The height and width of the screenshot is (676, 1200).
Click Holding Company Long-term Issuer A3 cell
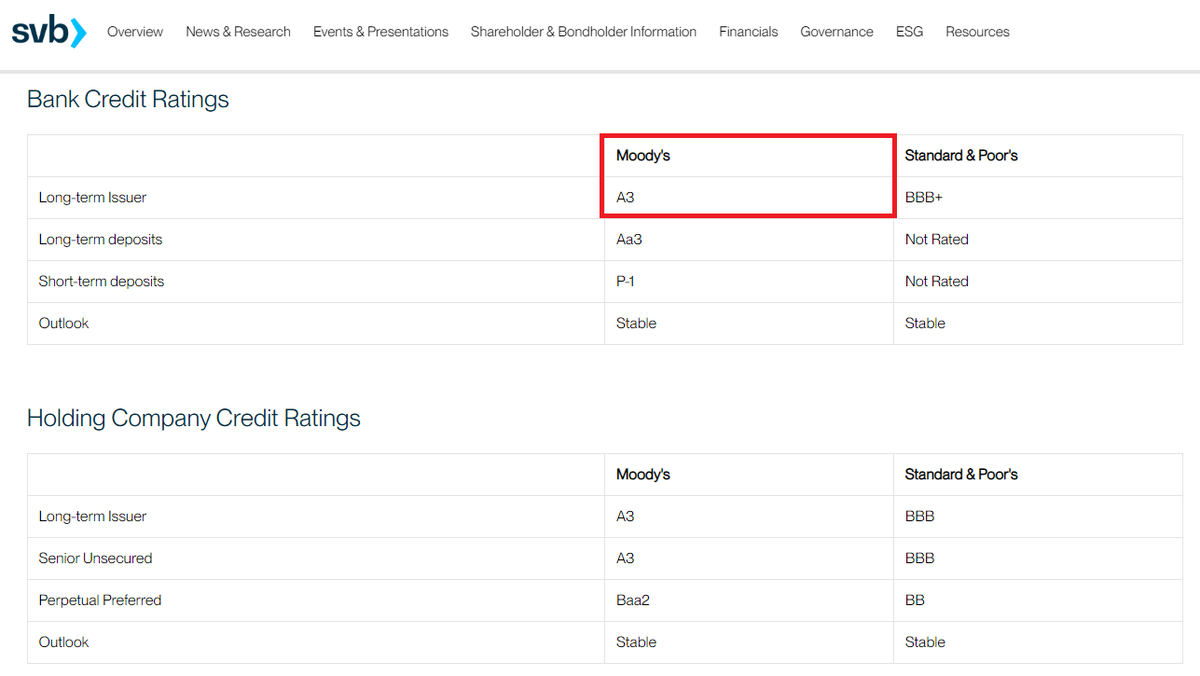[x=749, y=517]
